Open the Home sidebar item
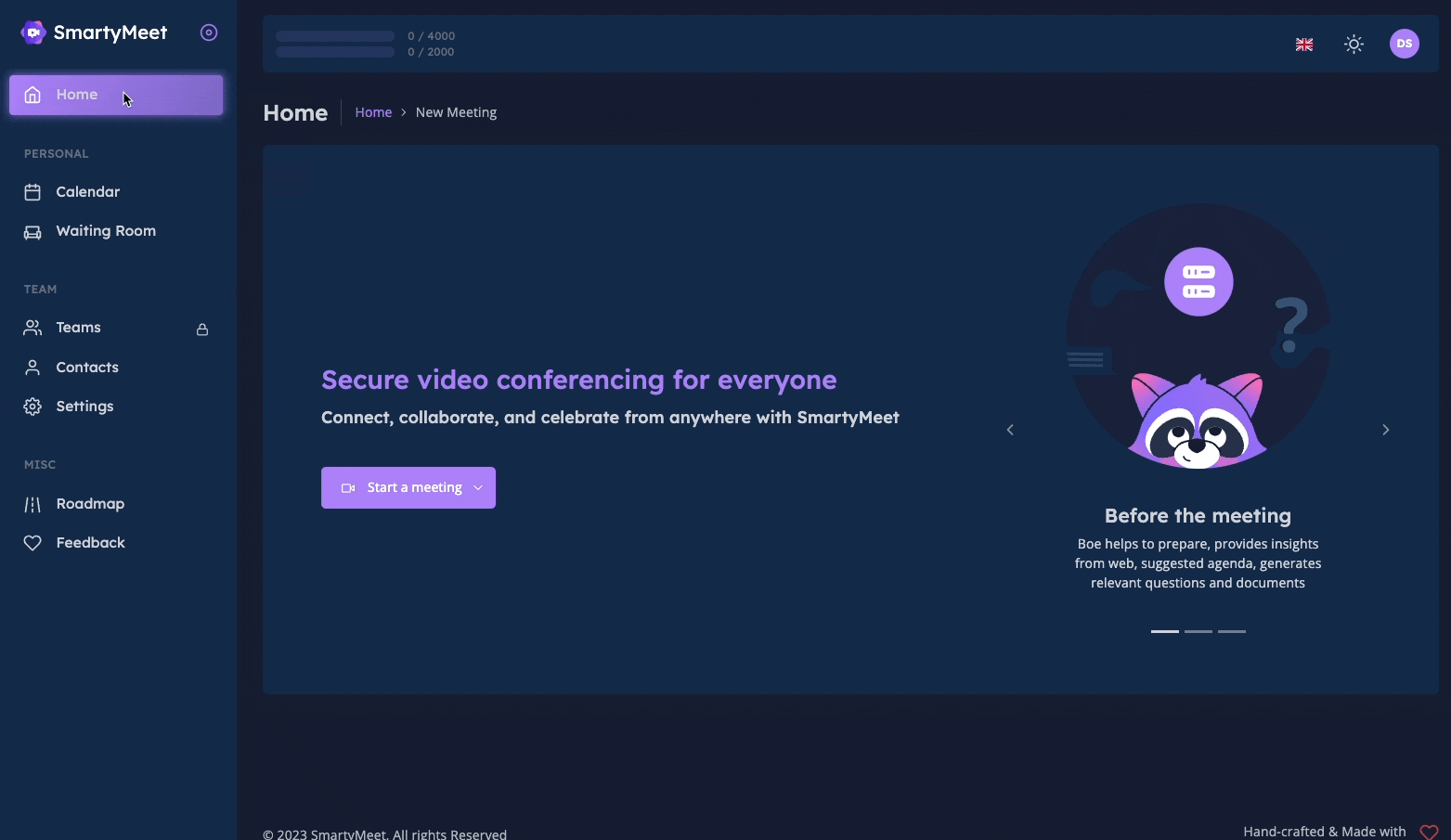 click(x=116, y=95)
